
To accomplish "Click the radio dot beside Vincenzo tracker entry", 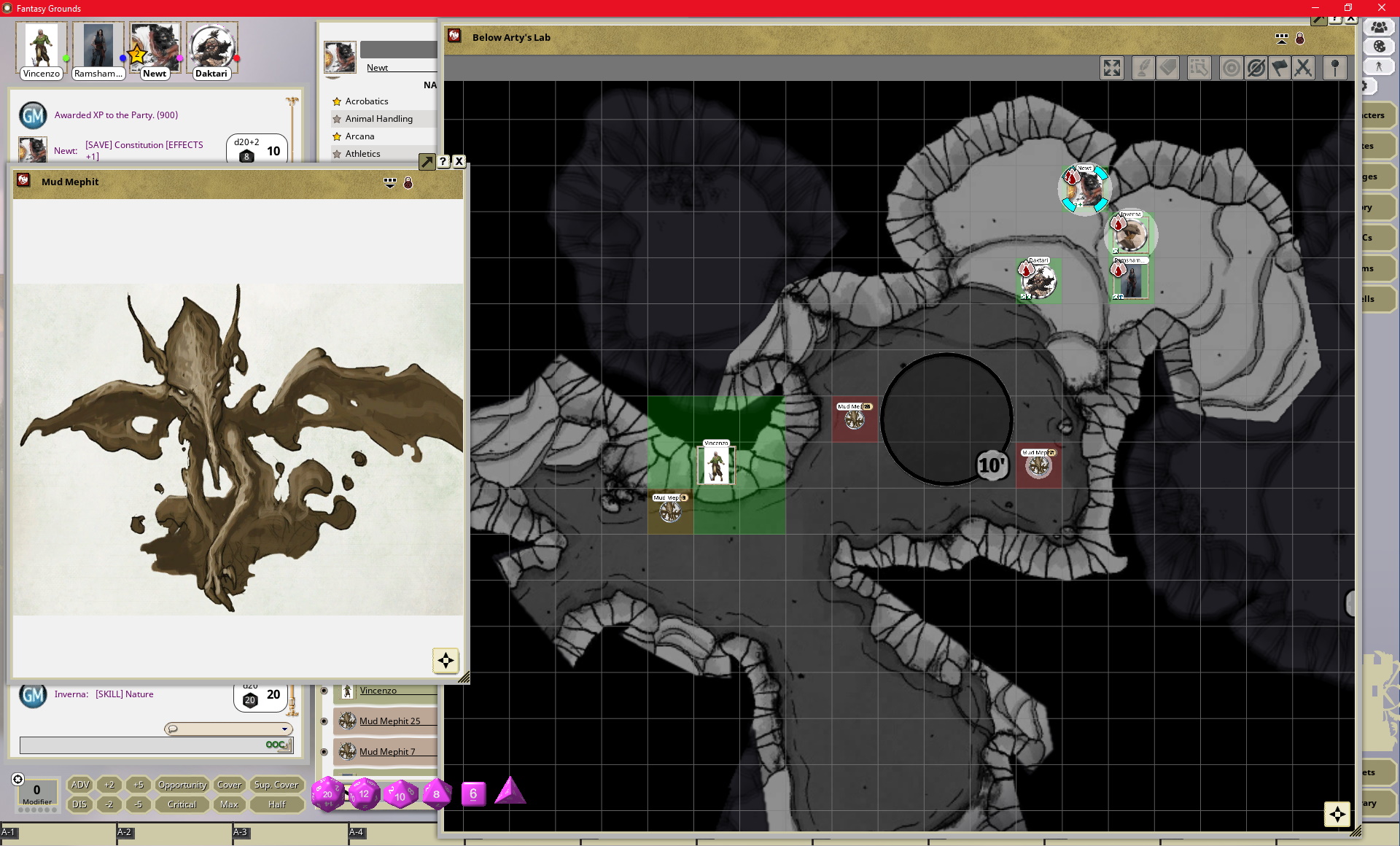I will click(324, 691).
